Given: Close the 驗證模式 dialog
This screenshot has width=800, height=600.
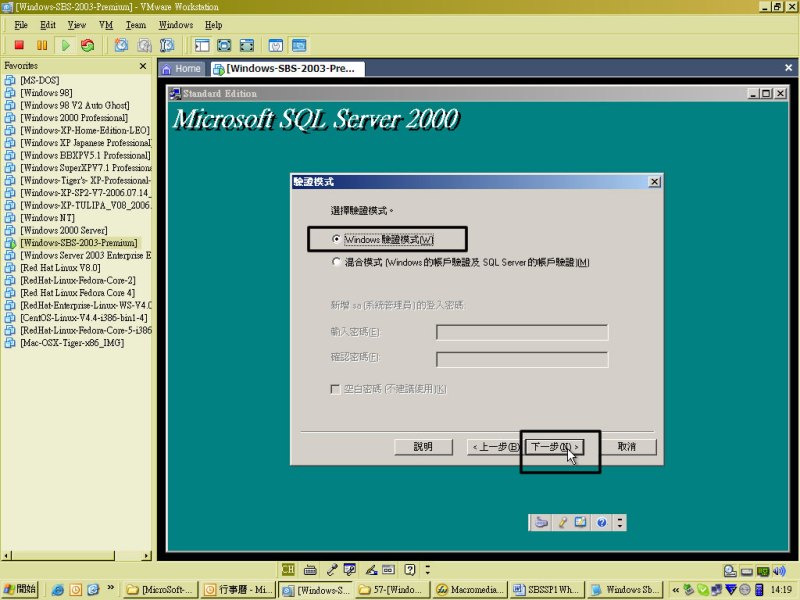Looking at the screenshot, I should [654, 182].
